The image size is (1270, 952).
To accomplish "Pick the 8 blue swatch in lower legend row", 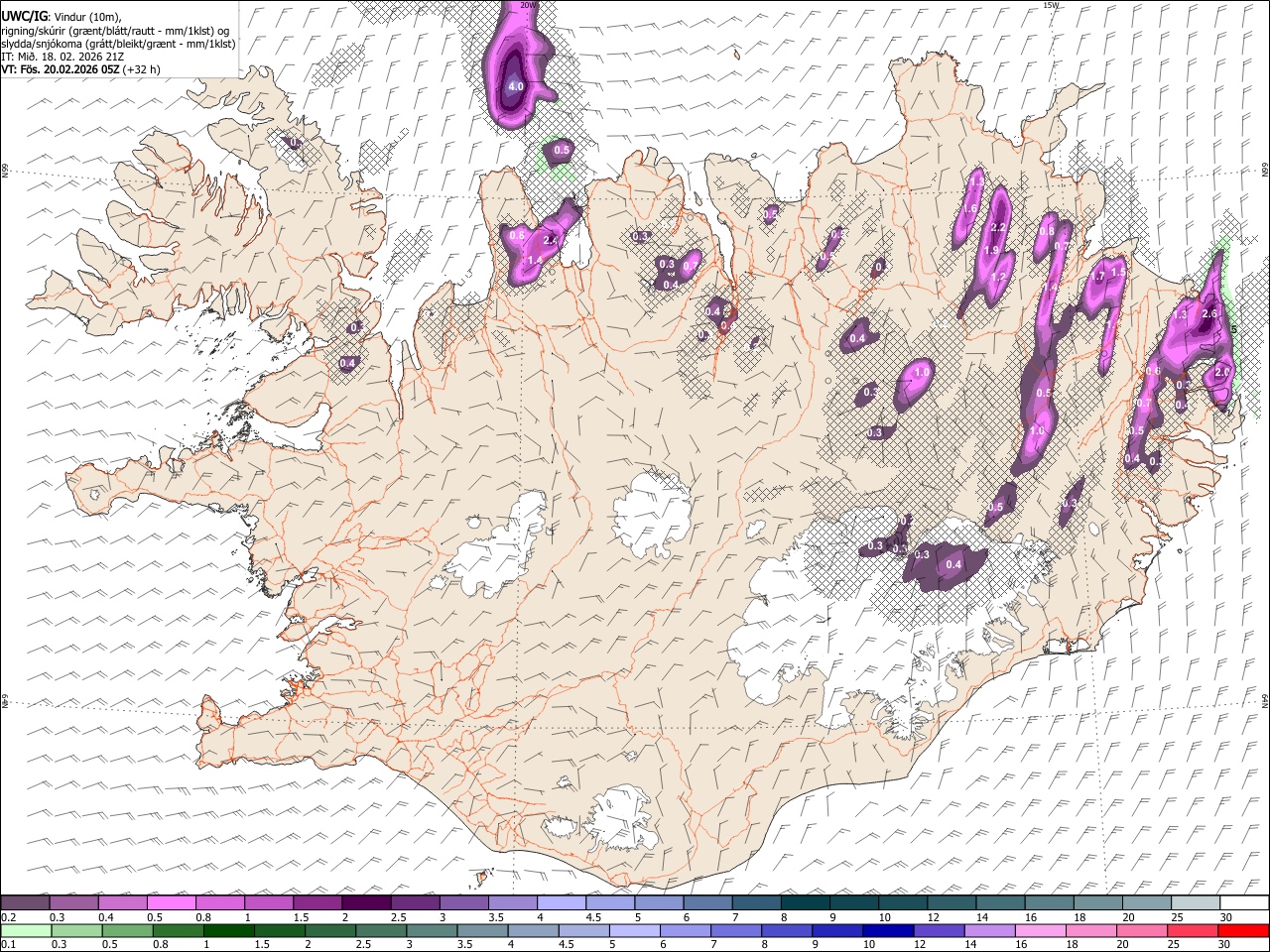I will pos(787,931).
